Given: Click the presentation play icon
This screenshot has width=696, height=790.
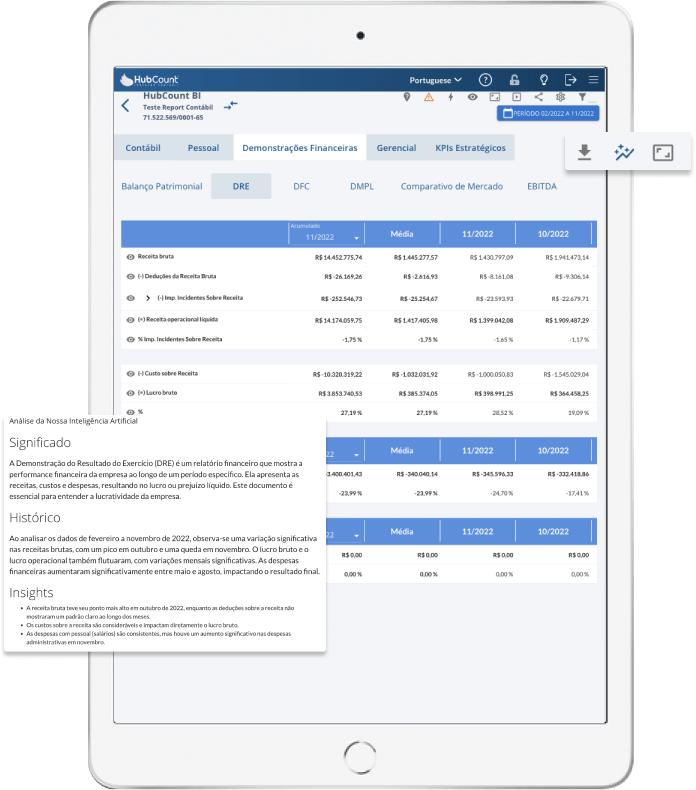Looking at the screenshot, I should tap(517, 97).
